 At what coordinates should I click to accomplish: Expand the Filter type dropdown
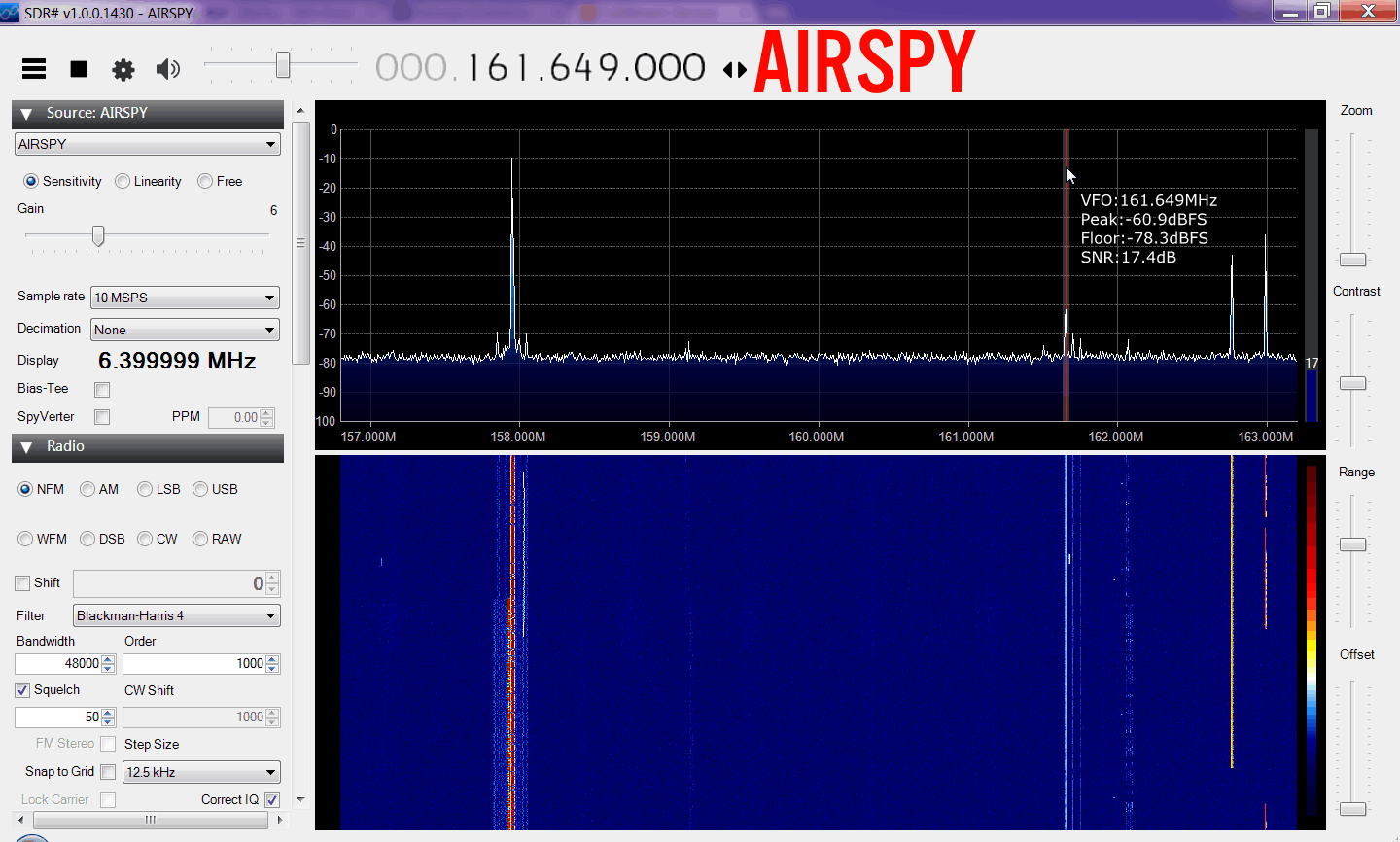[176, 615]
